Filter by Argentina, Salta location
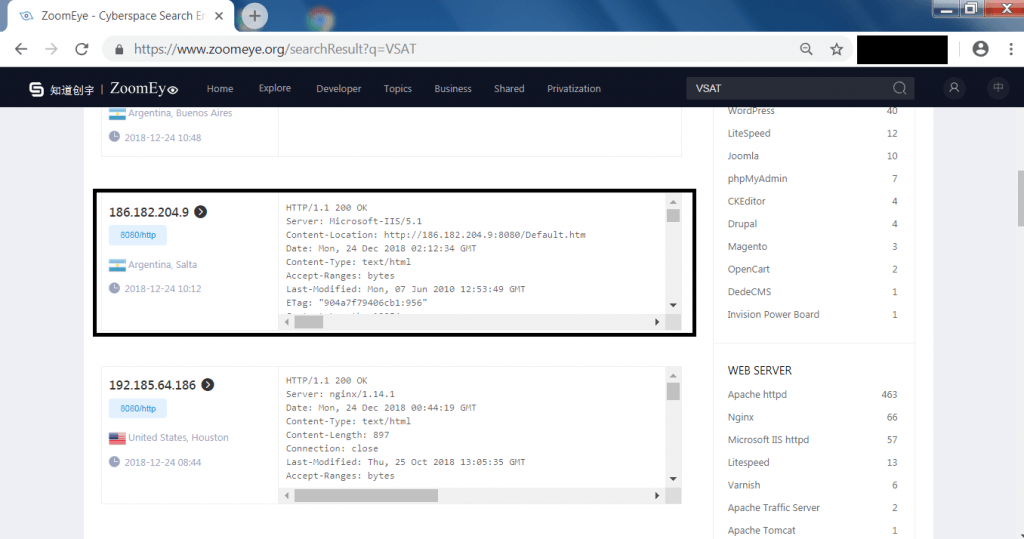Screen dimensions: 1024x539 click(162, 265)
